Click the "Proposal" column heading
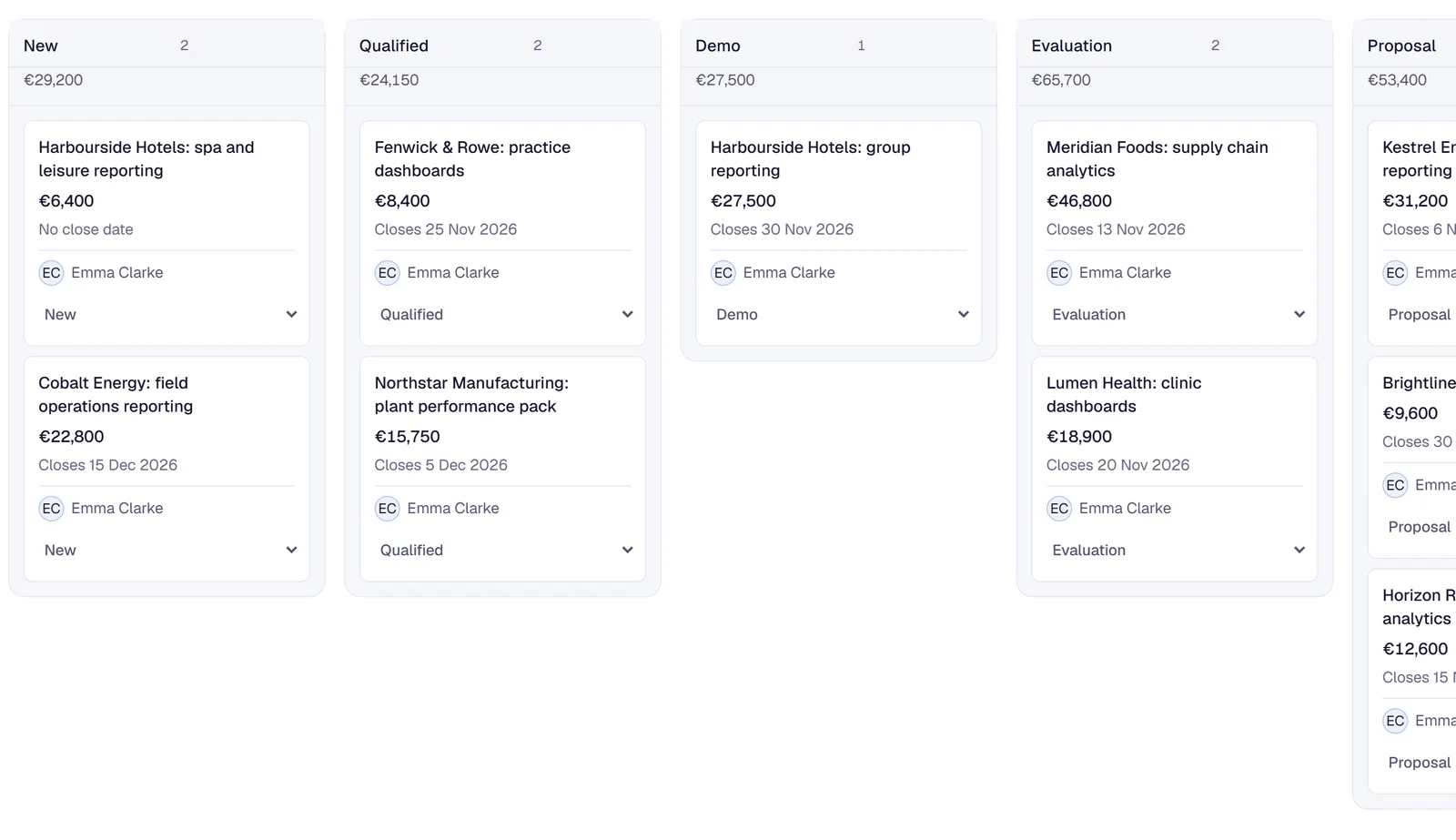 [1401, 46]
